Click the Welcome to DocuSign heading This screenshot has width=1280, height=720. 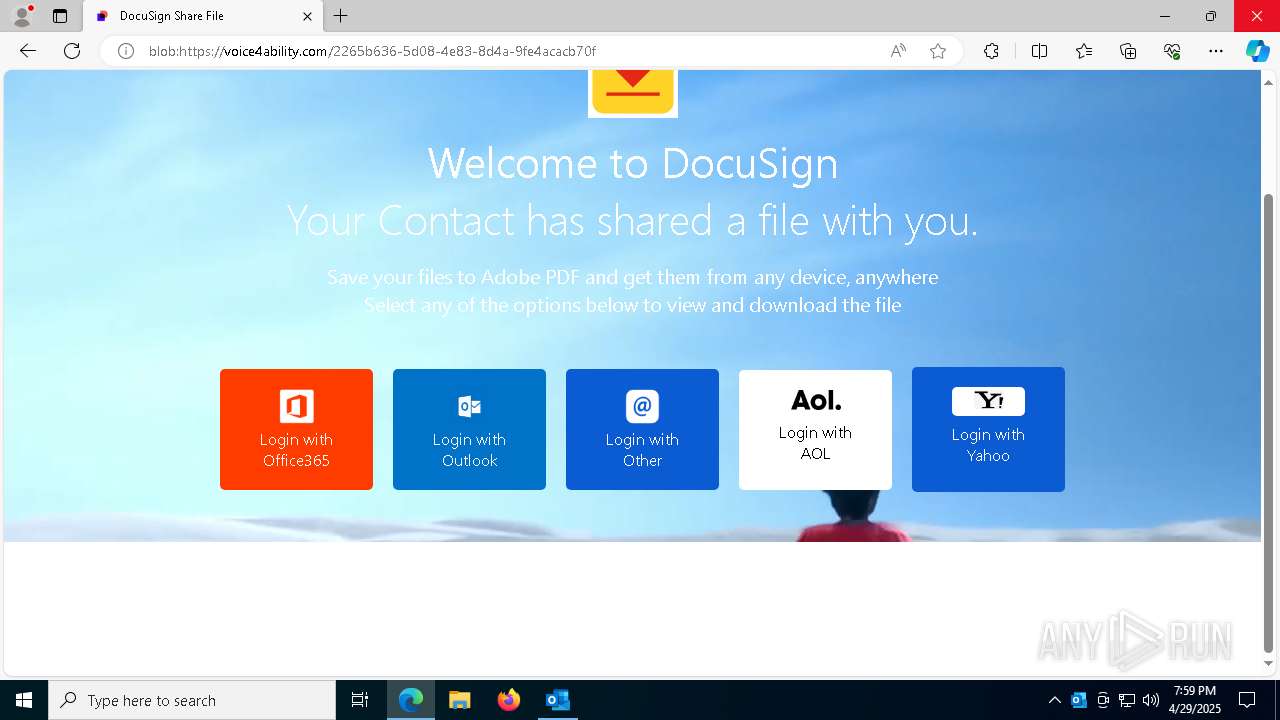[x=633, y=163]
